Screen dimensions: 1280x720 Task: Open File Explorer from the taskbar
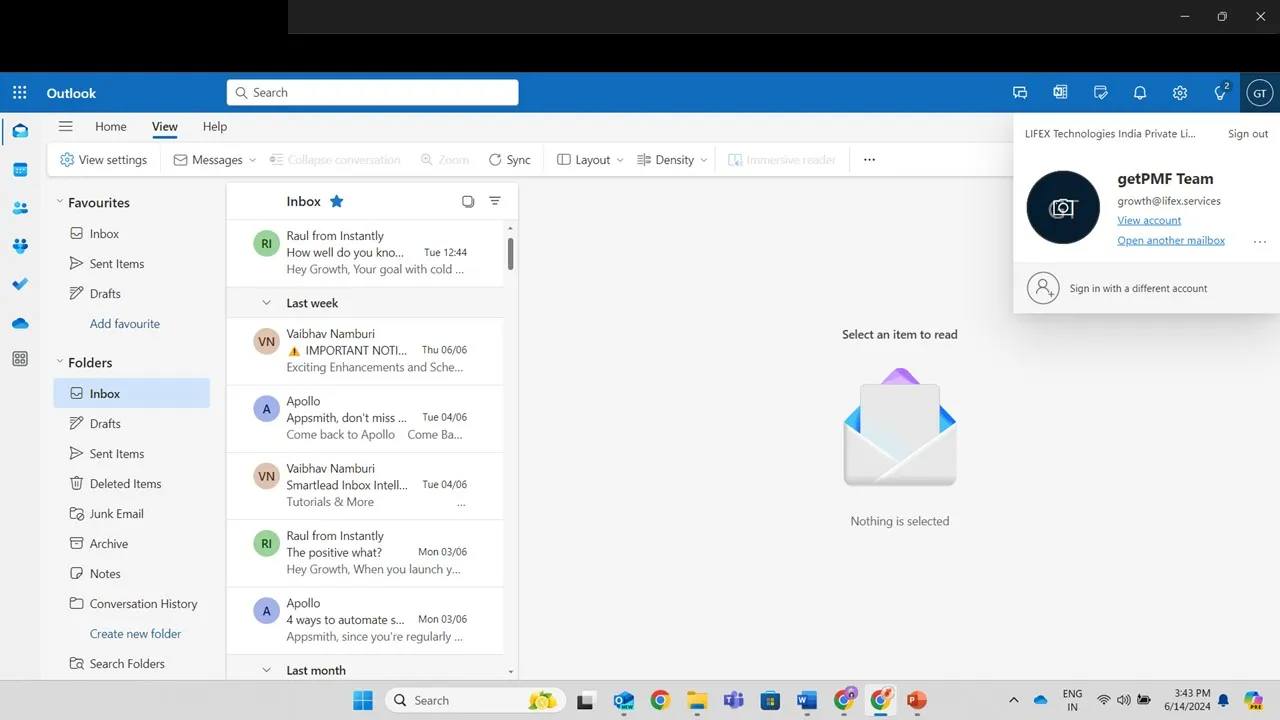point(697,700)
